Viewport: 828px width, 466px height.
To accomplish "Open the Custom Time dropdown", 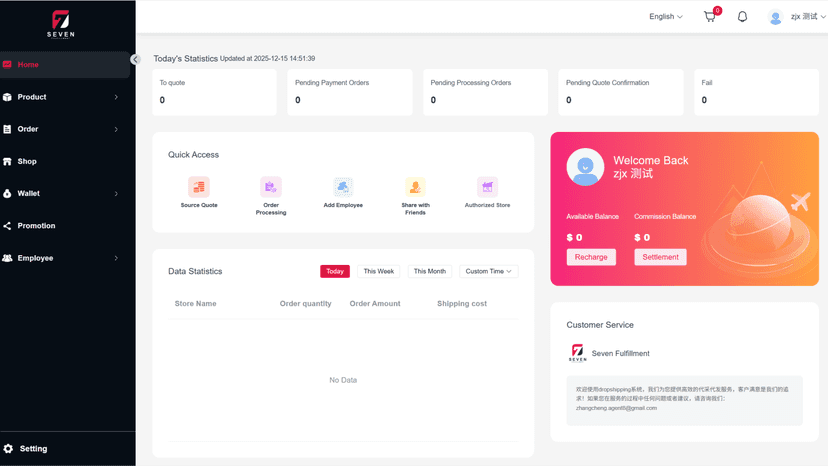I will pos(488,271).
